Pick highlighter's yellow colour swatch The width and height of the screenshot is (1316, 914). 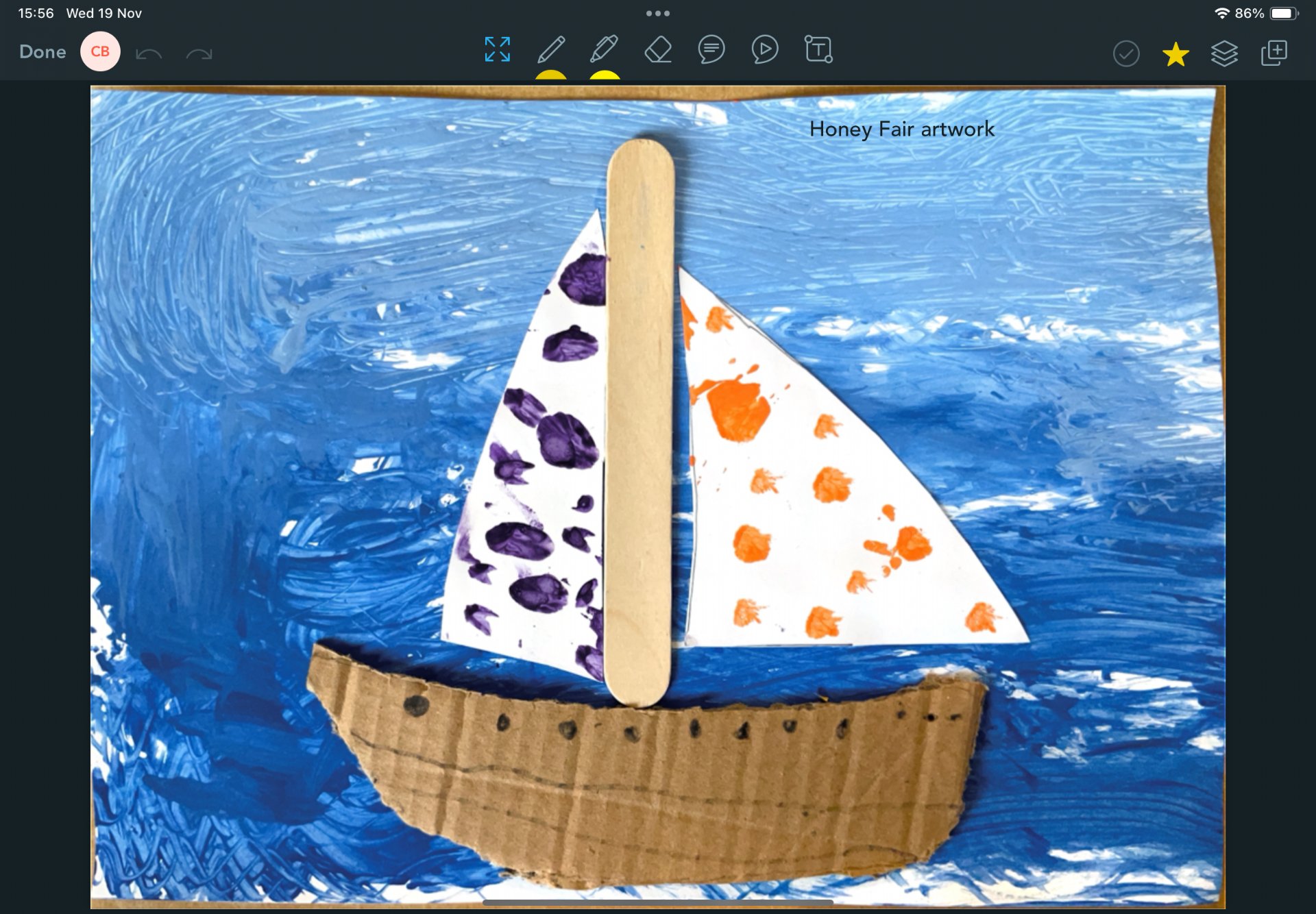[605, 75]
